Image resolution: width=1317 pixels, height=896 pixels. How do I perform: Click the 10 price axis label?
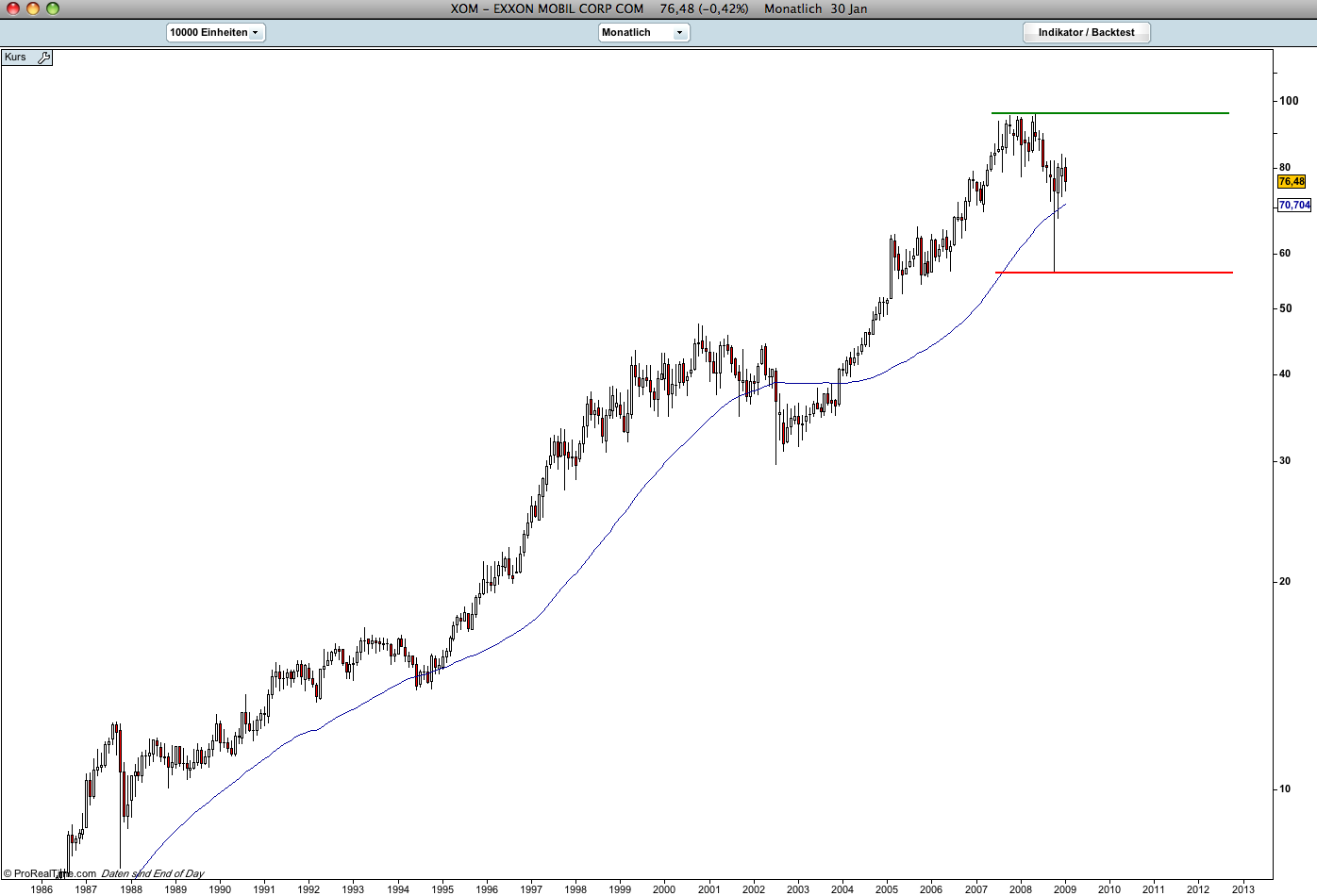tap(1285, 789)
